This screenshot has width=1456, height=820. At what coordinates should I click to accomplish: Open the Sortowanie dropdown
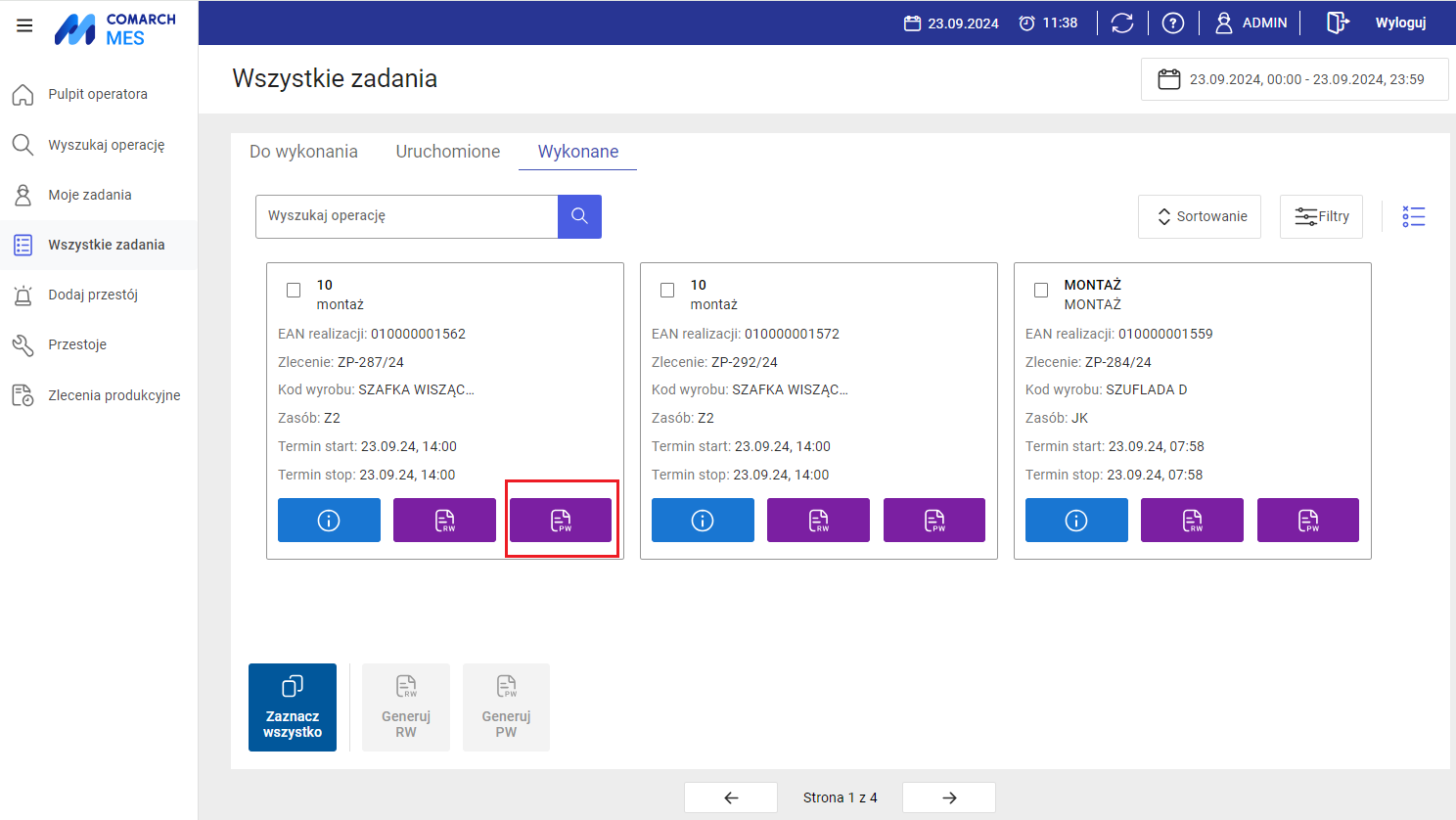tap(1200, 216)
